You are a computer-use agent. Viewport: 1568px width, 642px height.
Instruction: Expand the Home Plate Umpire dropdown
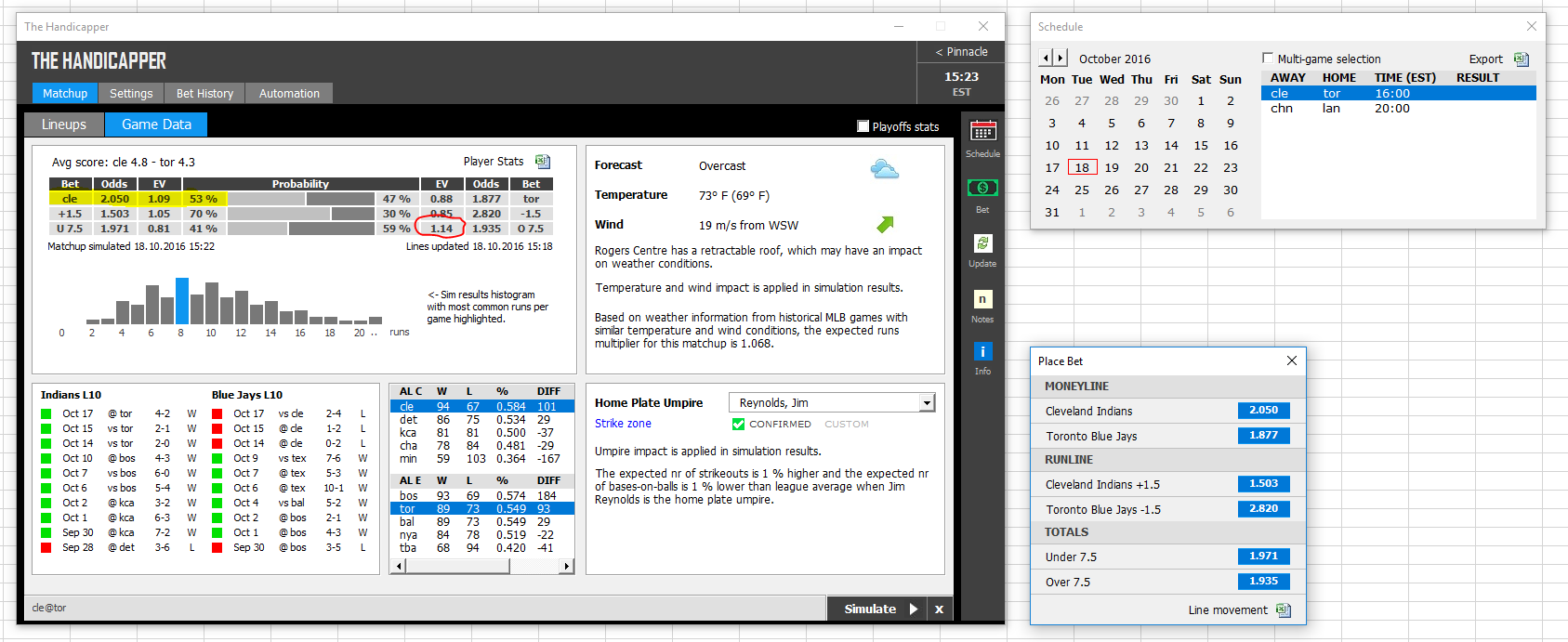coord(927,402)
